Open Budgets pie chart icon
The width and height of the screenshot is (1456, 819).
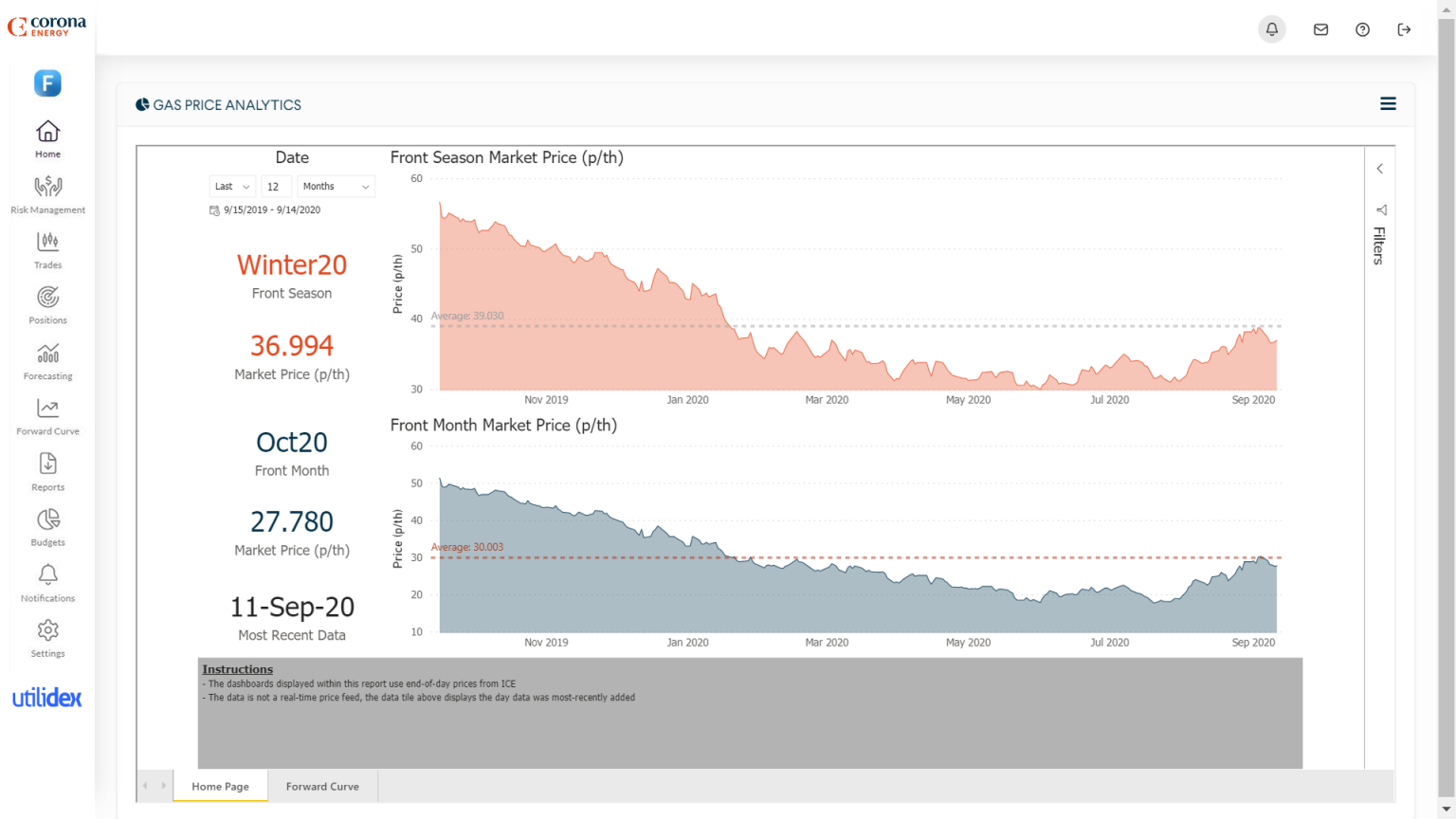(x=47, y=519)
